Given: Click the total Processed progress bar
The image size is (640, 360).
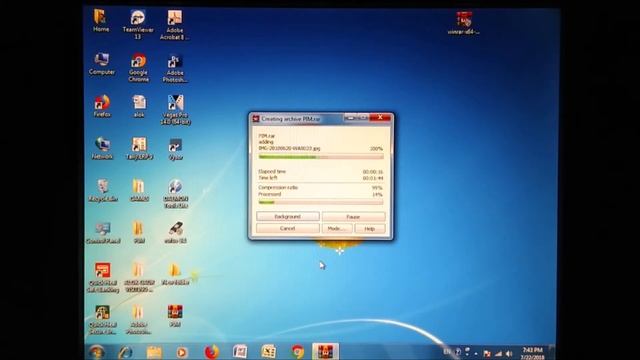Looking at the screenshot, I should [x=321, y=202].
